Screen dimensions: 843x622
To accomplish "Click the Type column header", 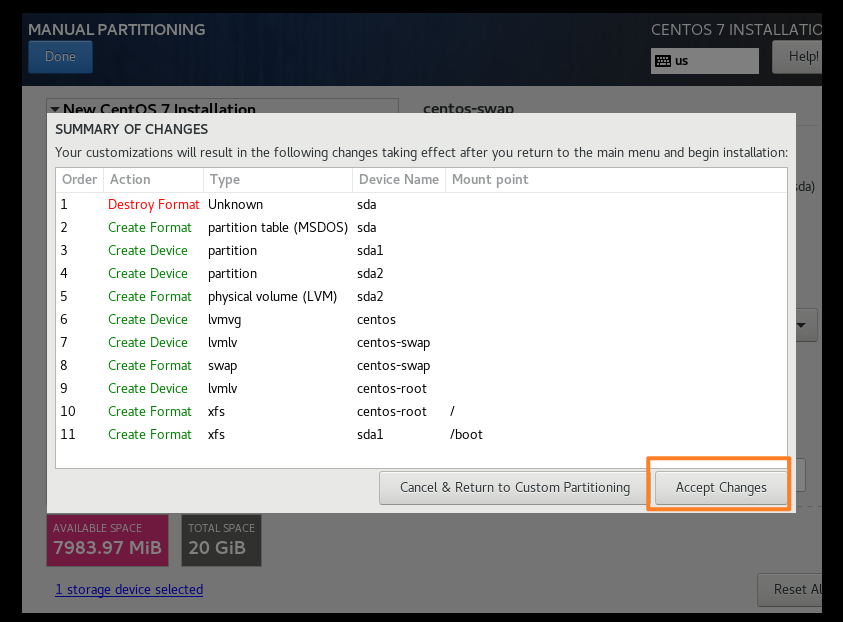I will 278,180.
